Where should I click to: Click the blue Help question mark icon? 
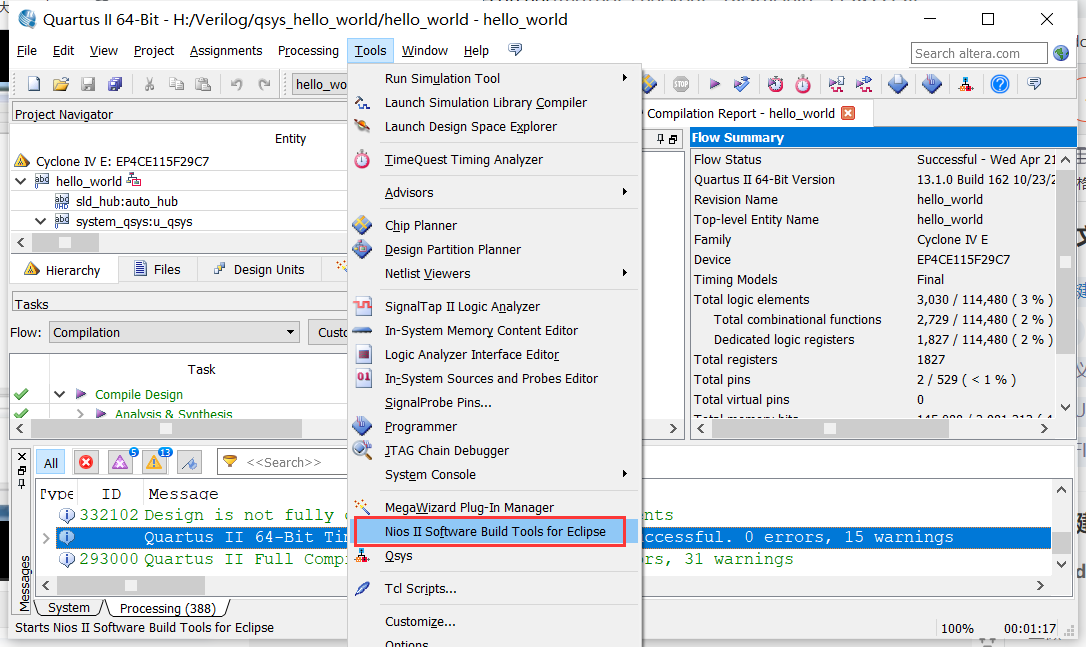click(x=999, y=84)
